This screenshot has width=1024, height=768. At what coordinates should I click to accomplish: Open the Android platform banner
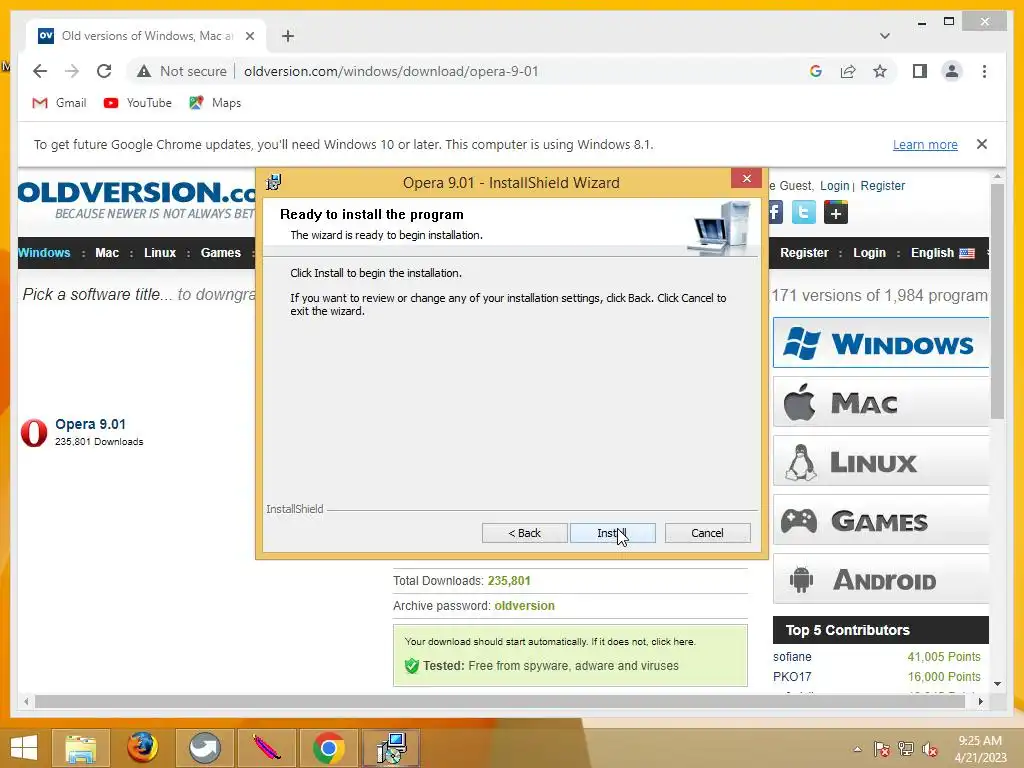[880, 579]
